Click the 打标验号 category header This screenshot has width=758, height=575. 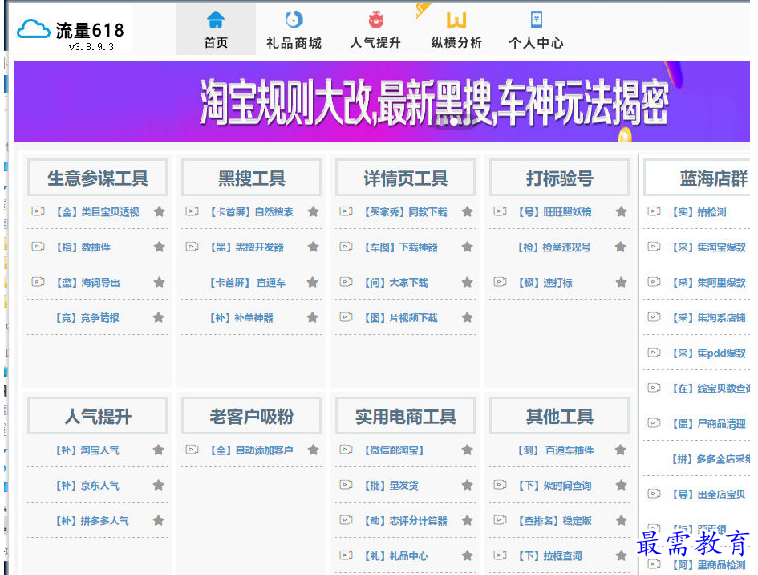560,178
